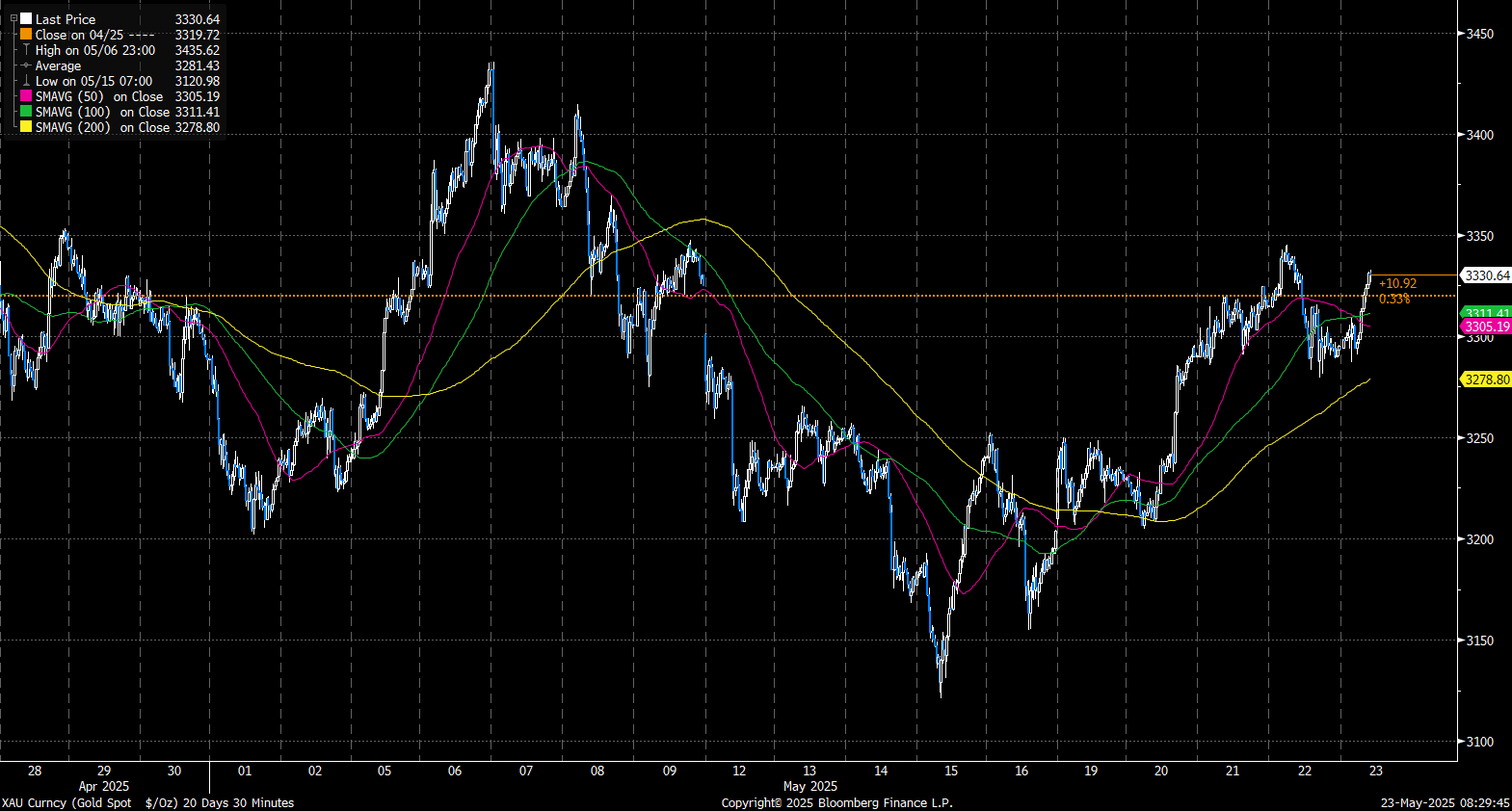Select the green 3311.41 axis price tag
This screenshot has height=811, width=1512.
point(1487,313)
